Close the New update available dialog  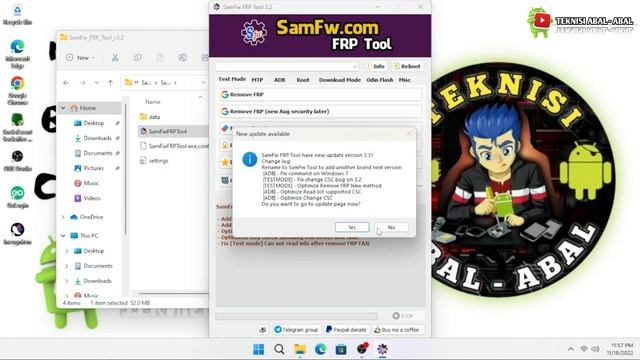click(x=409, y=133)
